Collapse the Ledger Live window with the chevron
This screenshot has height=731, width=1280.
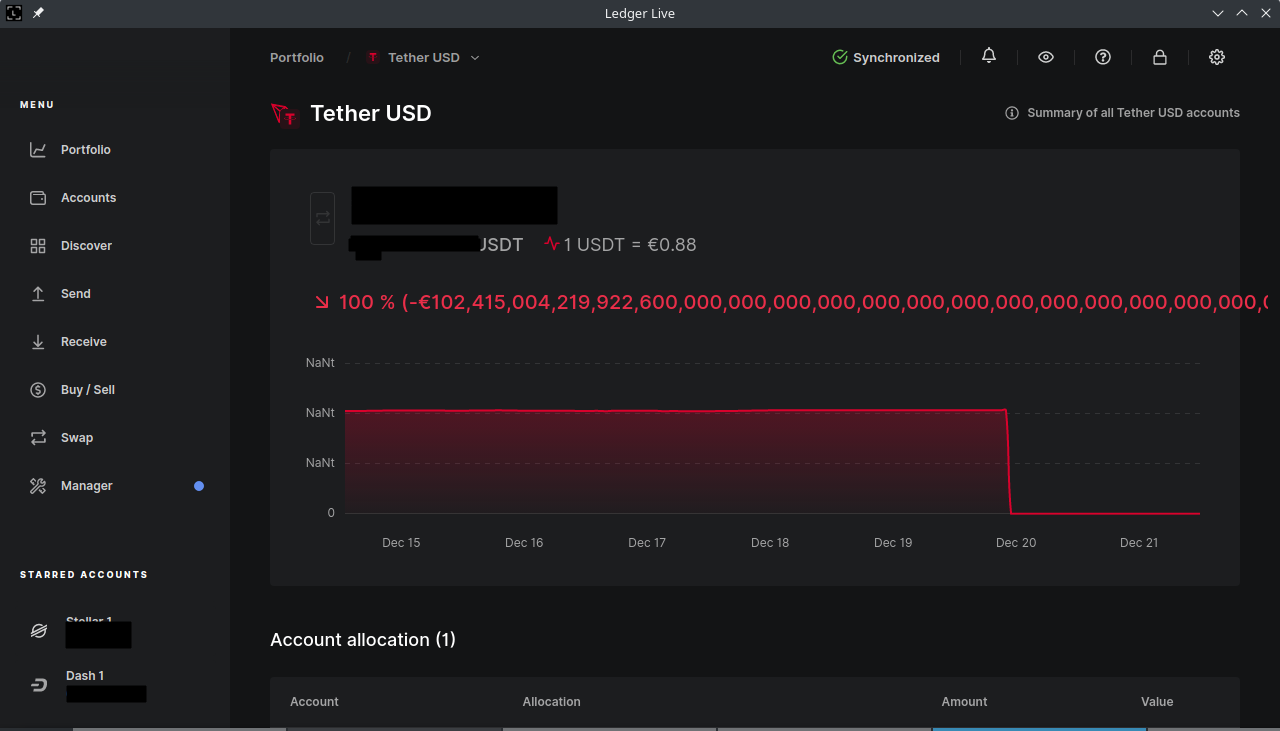coord(1217,13)
